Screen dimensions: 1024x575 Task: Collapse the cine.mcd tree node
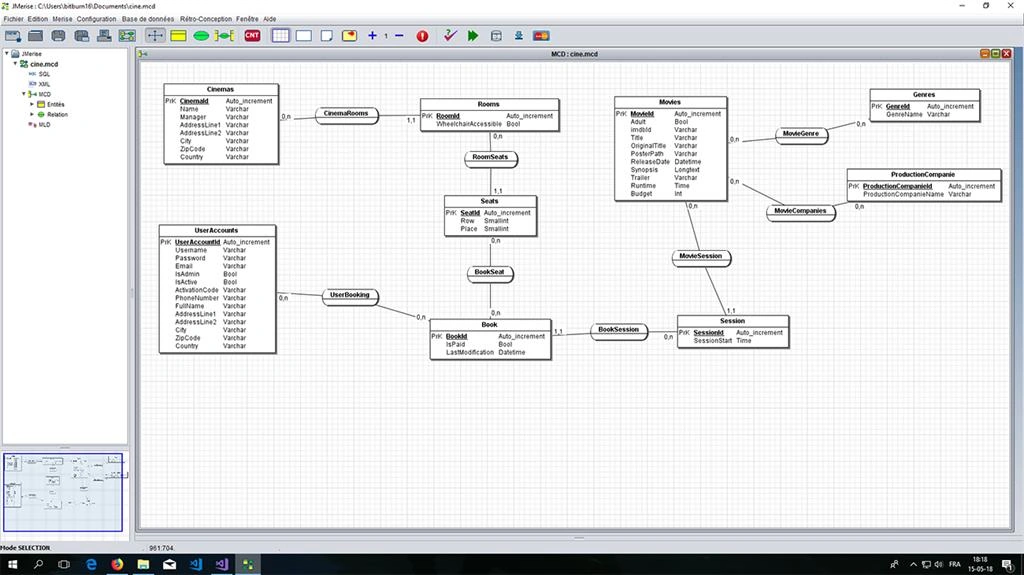click(x=15, y=63)
